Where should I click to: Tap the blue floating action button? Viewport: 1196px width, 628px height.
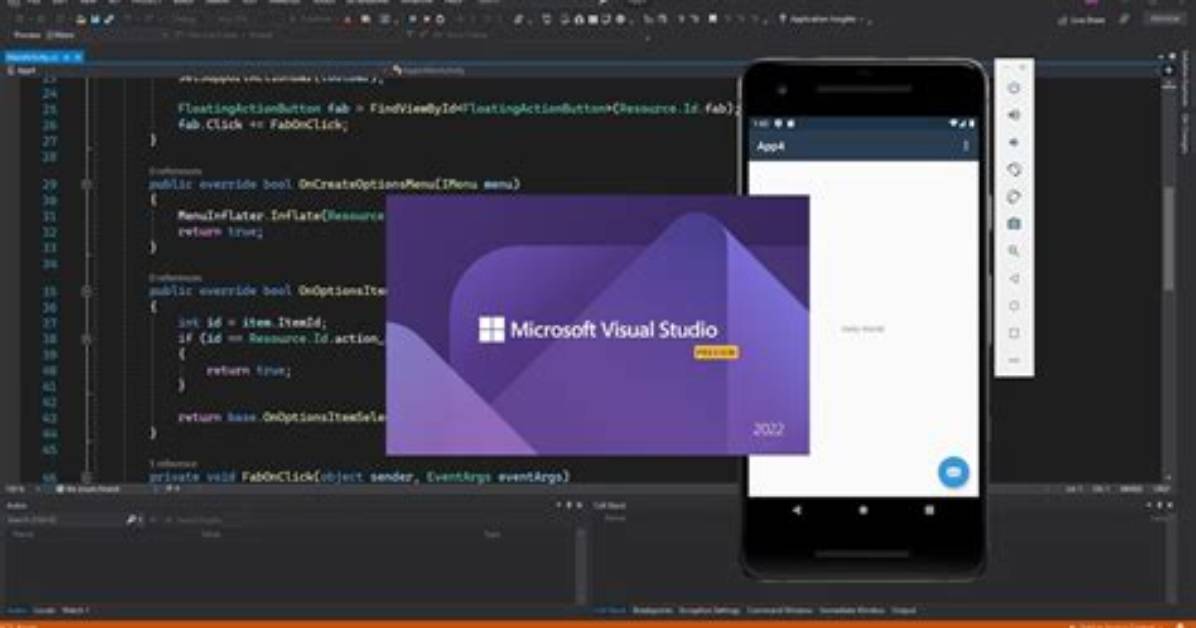[x=953, y=472]
